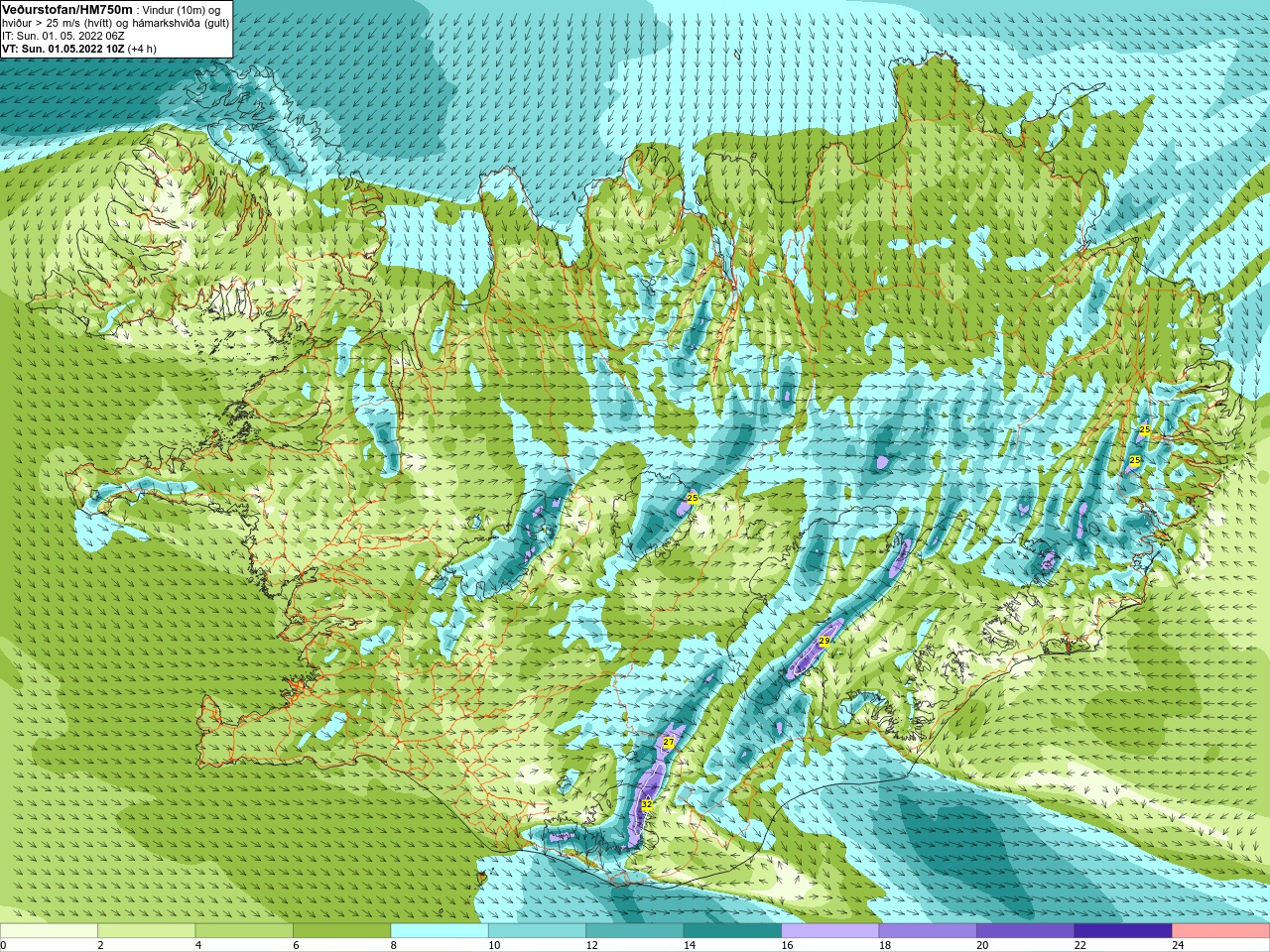Click the "Veðurstofan/HM750m" title text
The image size is (1270, 952).
(x=66, y=9)
